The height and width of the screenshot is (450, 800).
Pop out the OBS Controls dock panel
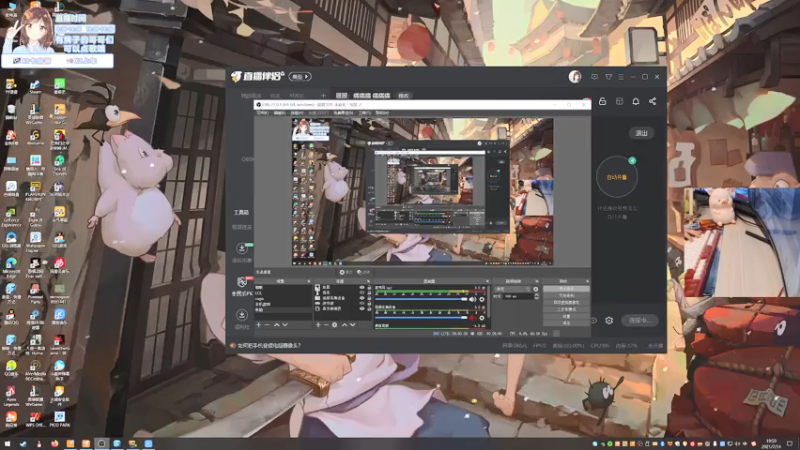point(588,281)
